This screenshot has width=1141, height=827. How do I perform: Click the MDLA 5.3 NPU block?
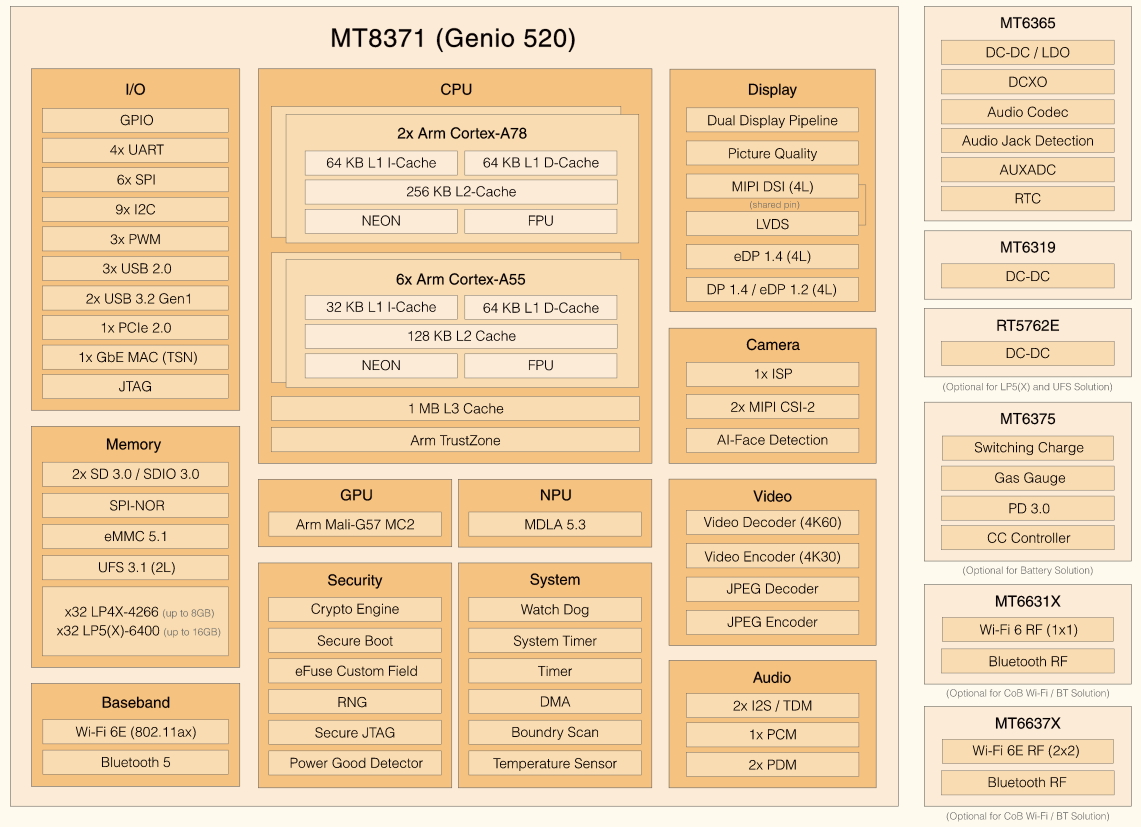click(x=555, y=524)
